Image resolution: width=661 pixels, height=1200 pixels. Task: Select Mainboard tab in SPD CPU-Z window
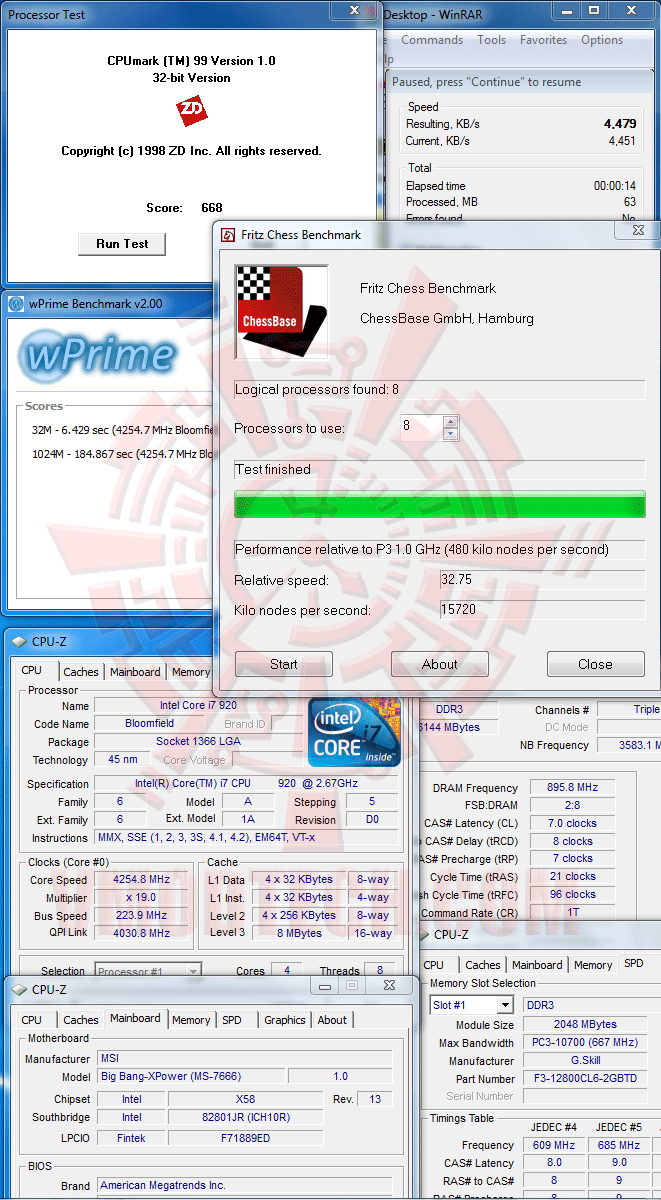(537, 965)
